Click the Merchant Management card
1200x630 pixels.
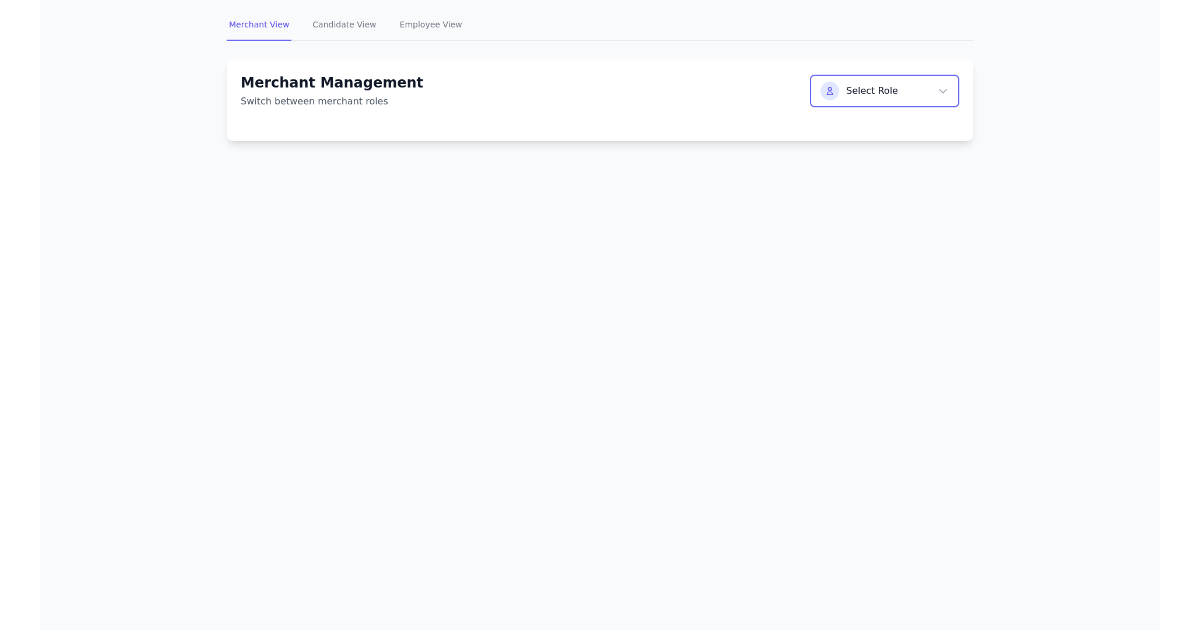pyautogui.click(x=600, y=99)
